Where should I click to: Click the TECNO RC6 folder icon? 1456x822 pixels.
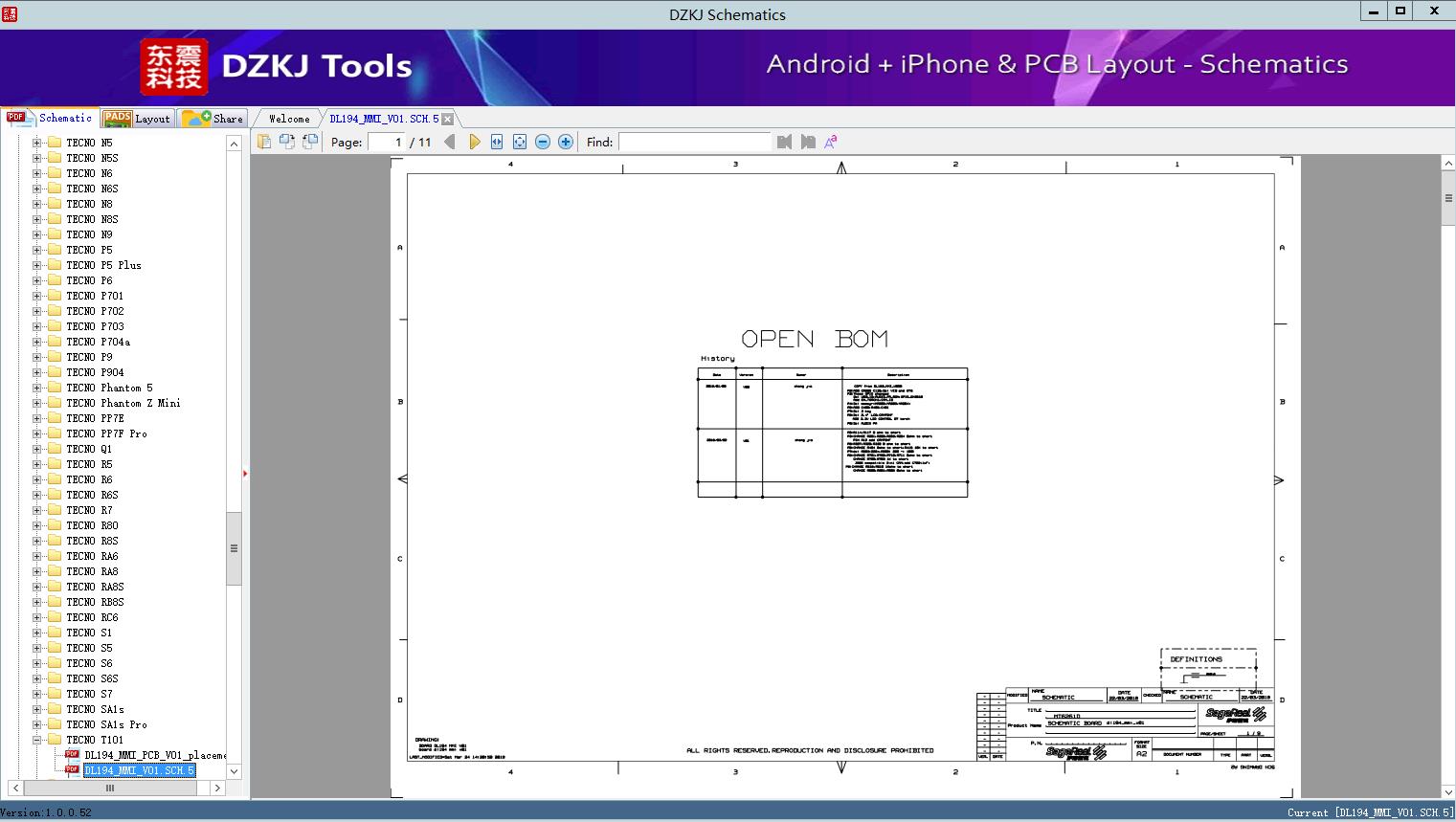(x=55, y=617)
